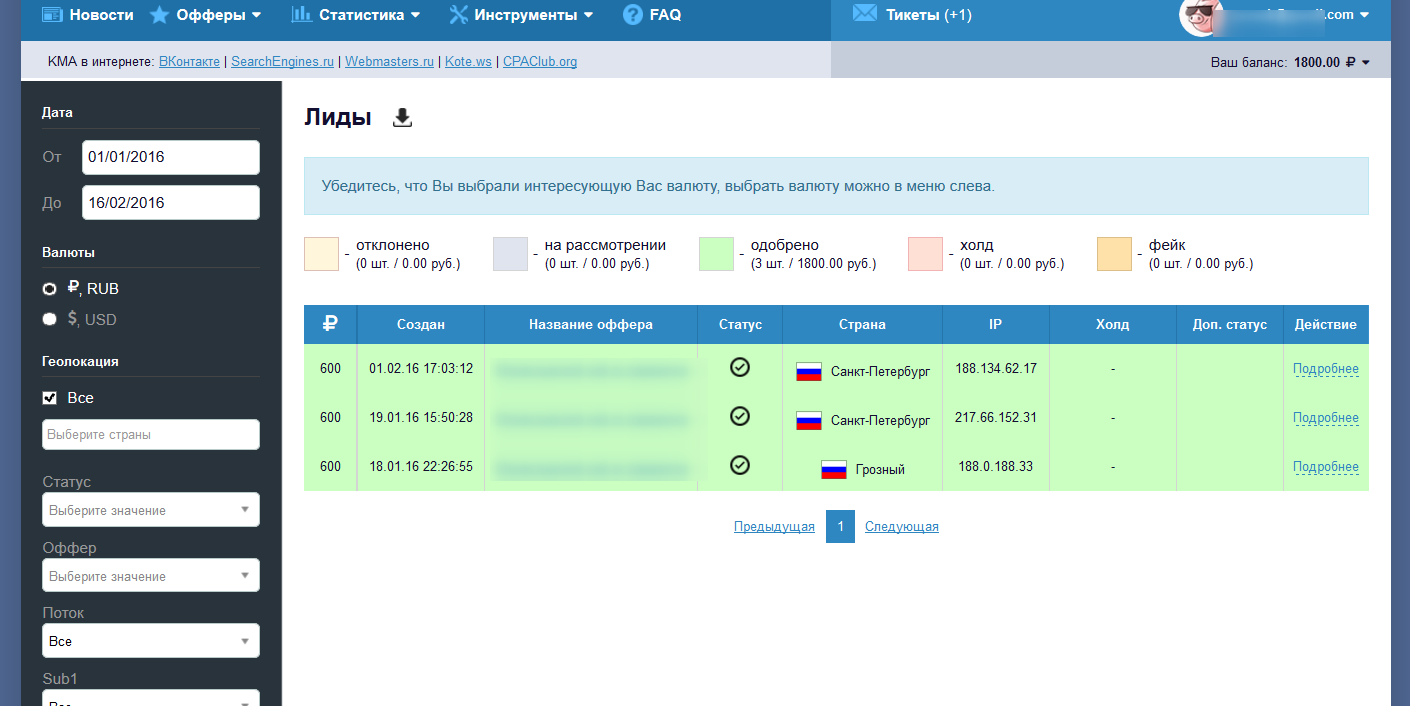Viewport: 1410px width, 706px height.
Task: Click the Статистика bar chart icon
Action: click(x=301, y=14)
